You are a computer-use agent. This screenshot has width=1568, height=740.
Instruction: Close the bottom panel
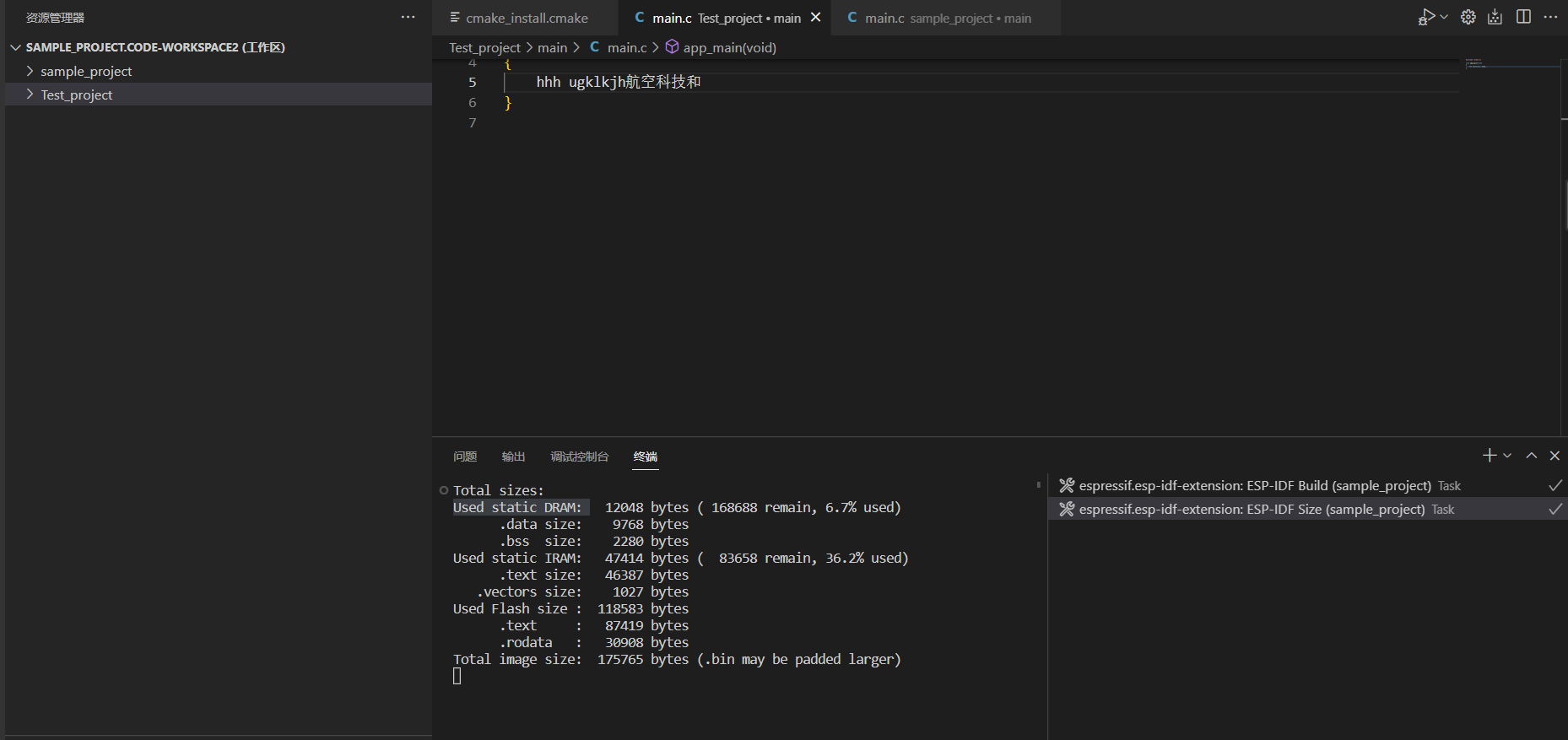(x=1554, y=456)
